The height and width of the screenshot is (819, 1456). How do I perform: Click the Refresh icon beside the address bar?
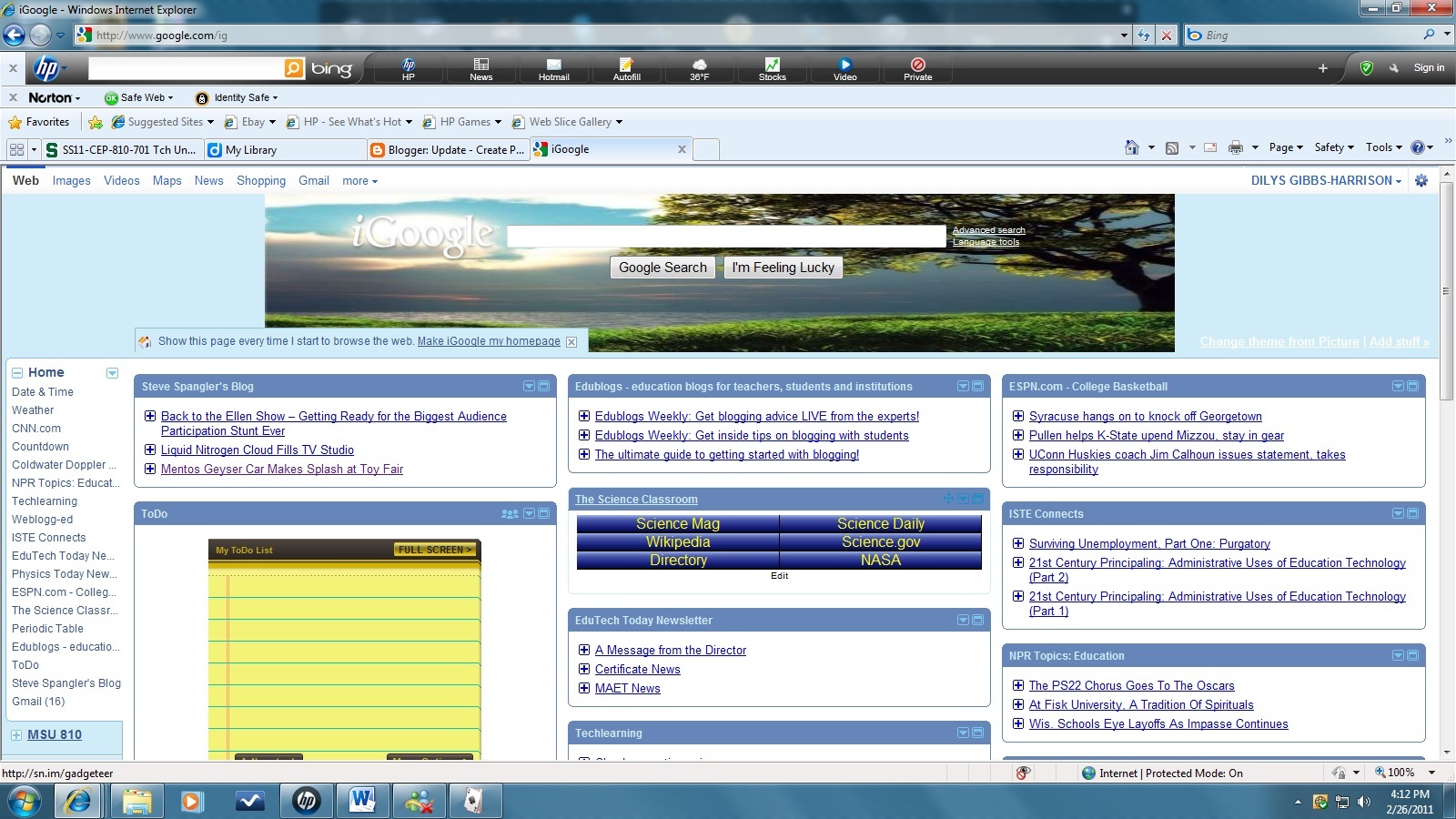1144,35
